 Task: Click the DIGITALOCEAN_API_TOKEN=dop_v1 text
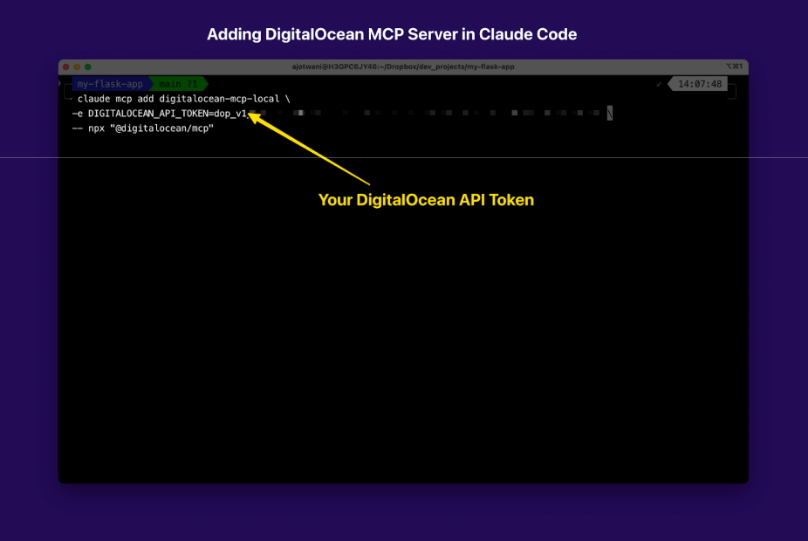point(167,113)
